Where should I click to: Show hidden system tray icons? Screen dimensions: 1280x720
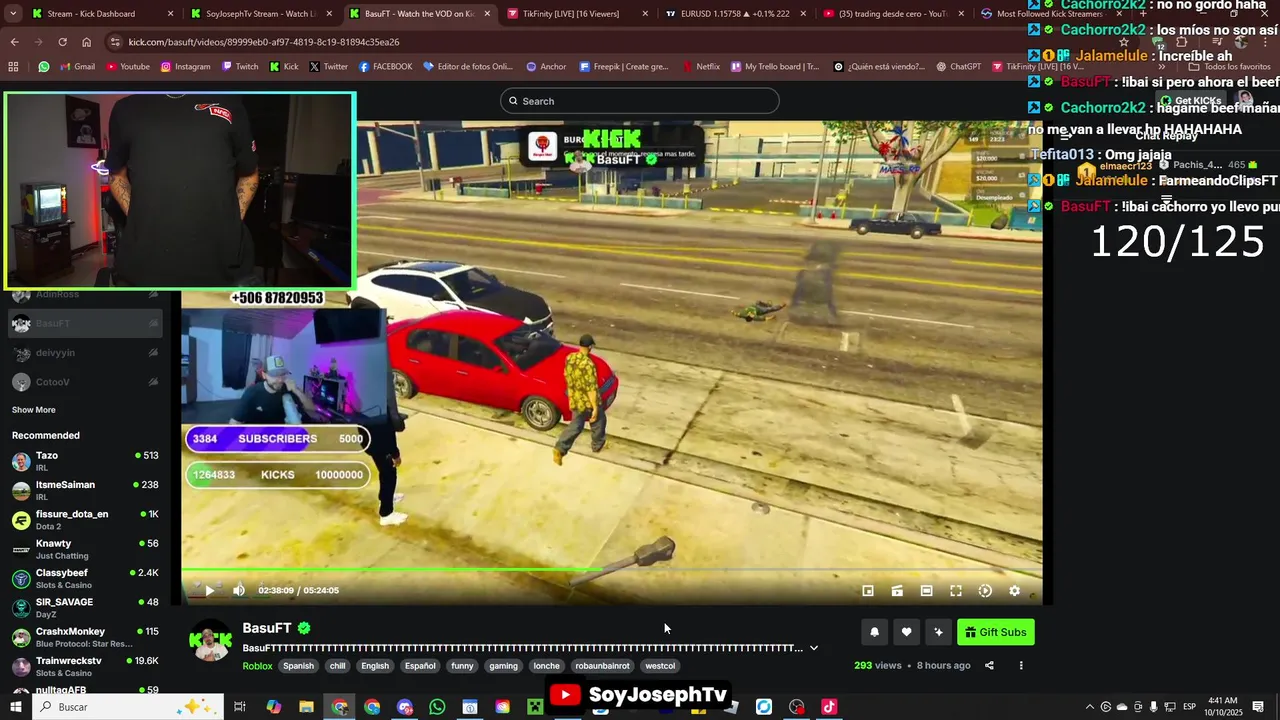[x=1089, y=707]
